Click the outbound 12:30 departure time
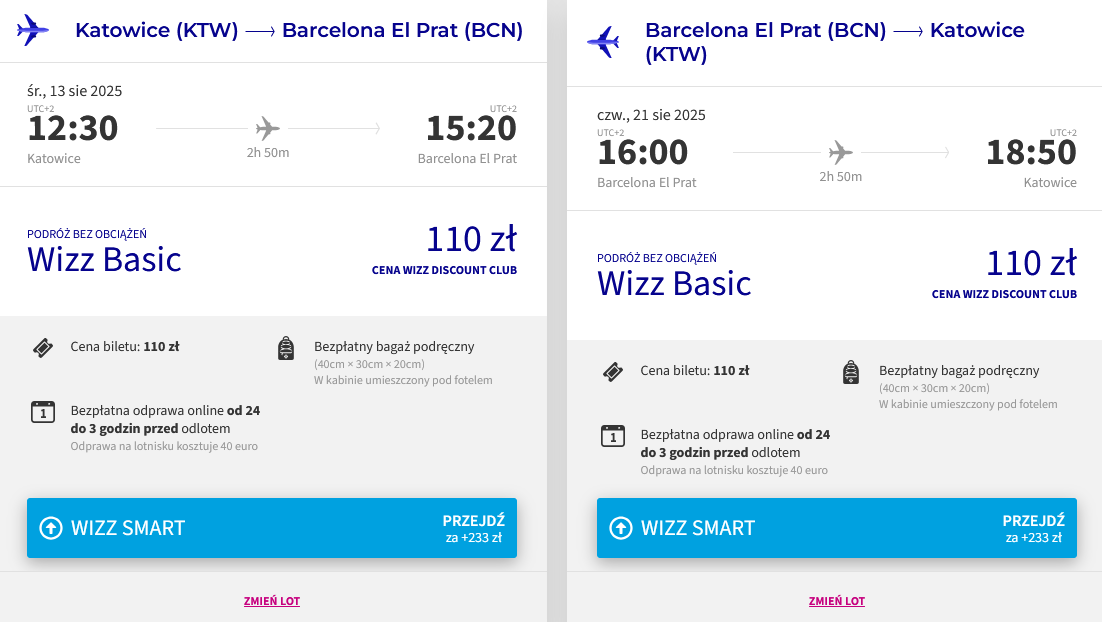 73,129
